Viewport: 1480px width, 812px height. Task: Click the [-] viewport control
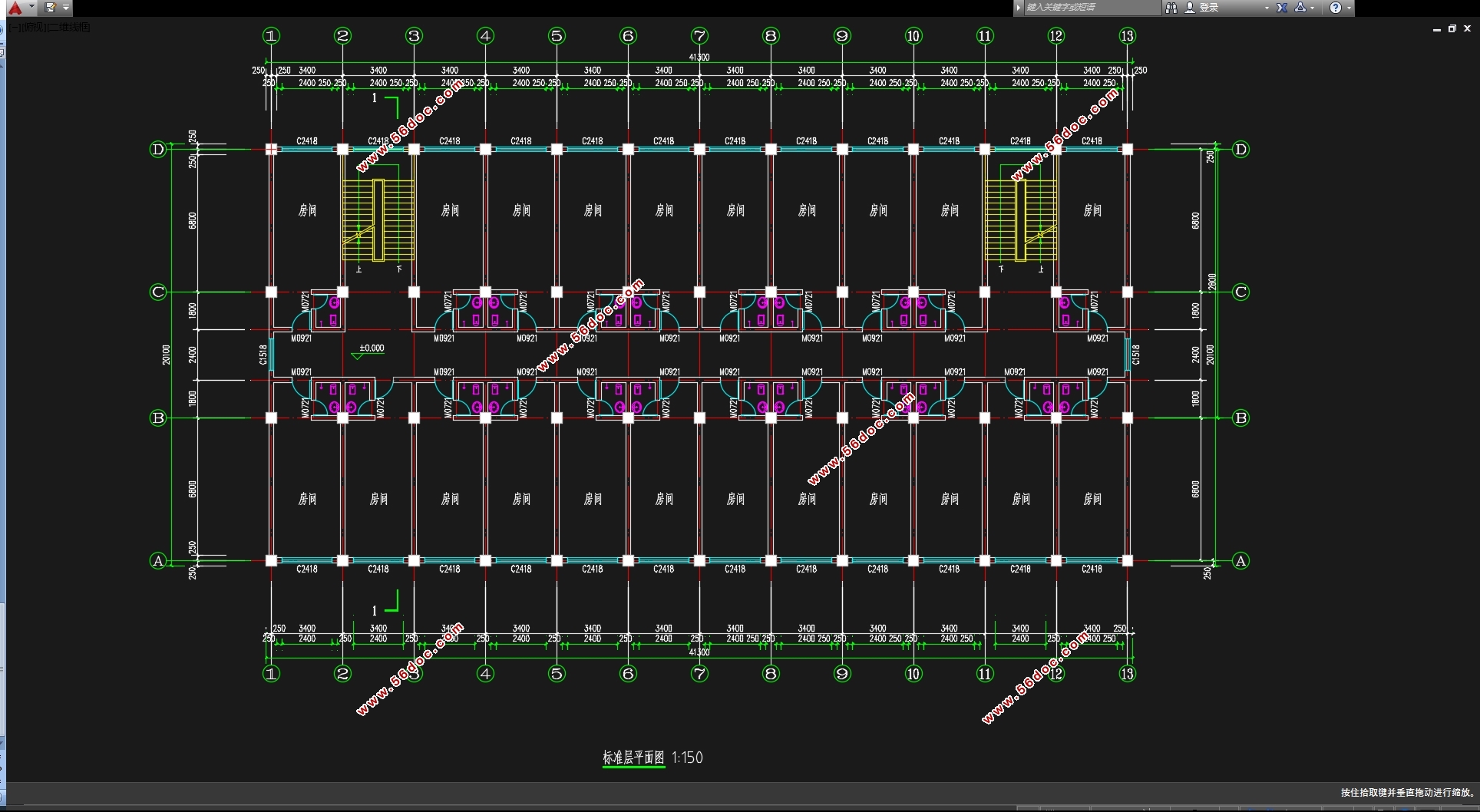tap(14, 28)
